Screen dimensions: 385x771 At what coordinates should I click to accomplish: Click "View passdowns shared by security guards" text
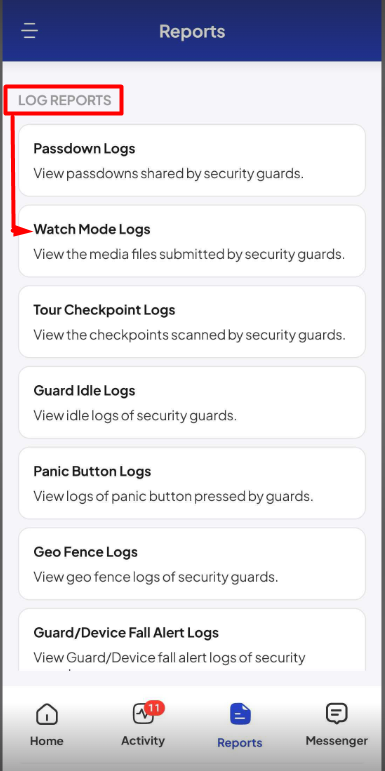(x=169, y=174)
